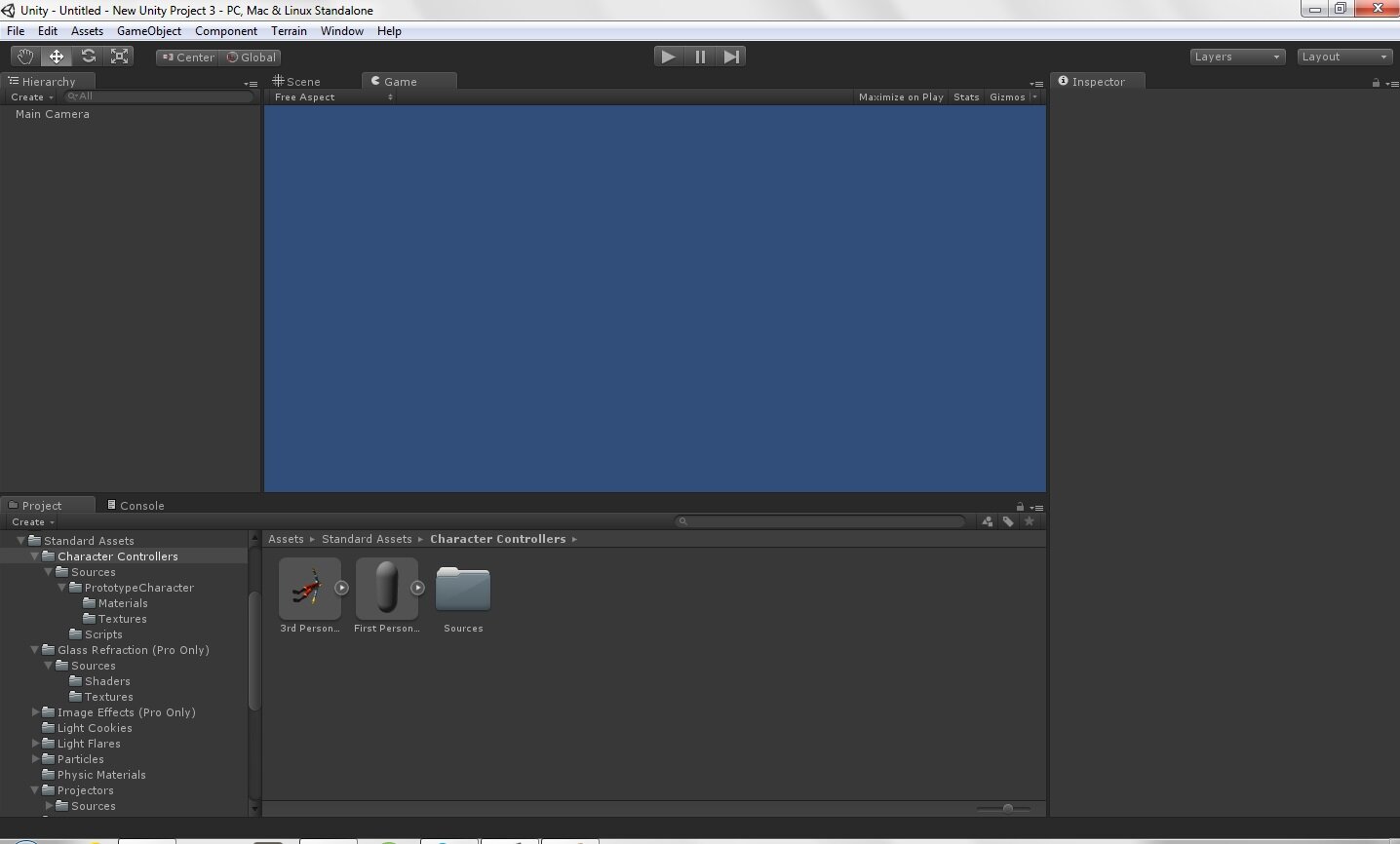1400x844 pixels.
Task: Toggle the Stats overlay
Action: [x=966, y=97]
